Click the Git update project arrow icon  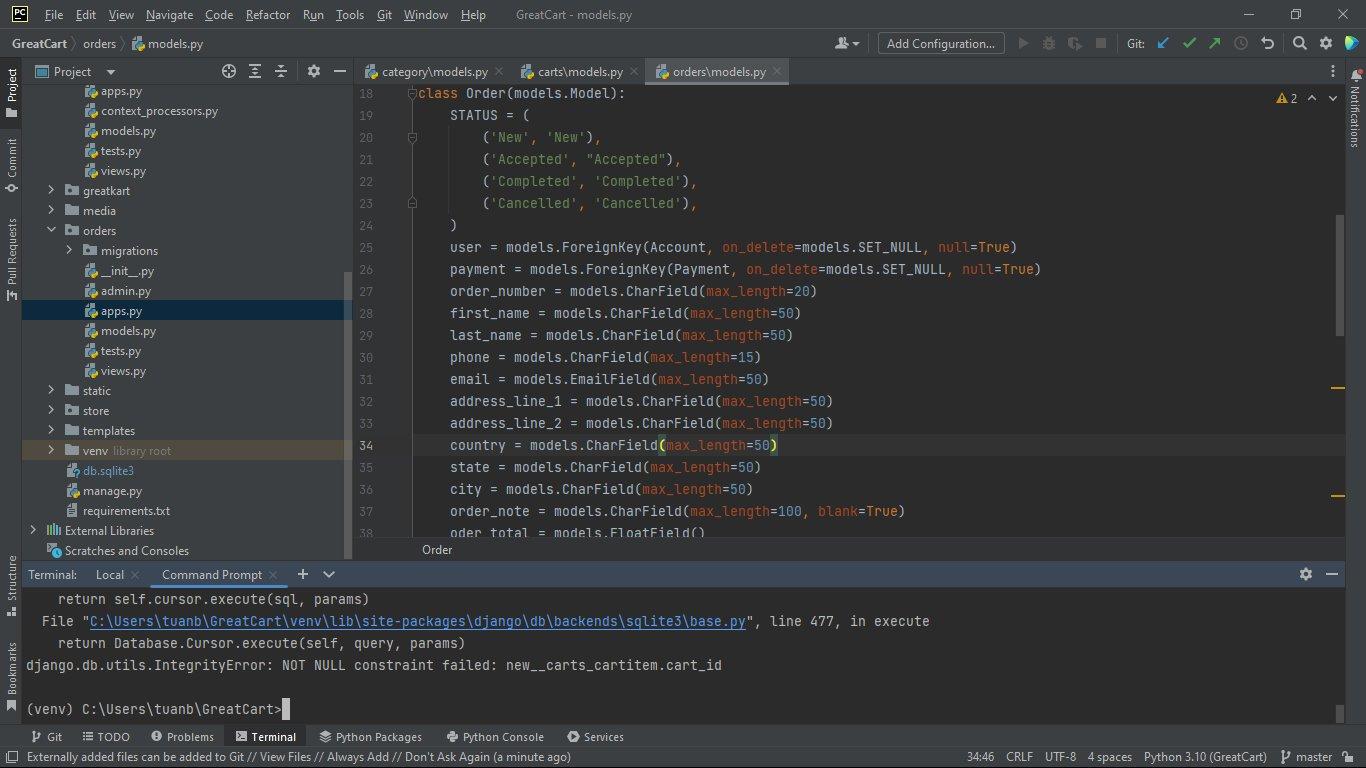click(x=1162, y=43)
